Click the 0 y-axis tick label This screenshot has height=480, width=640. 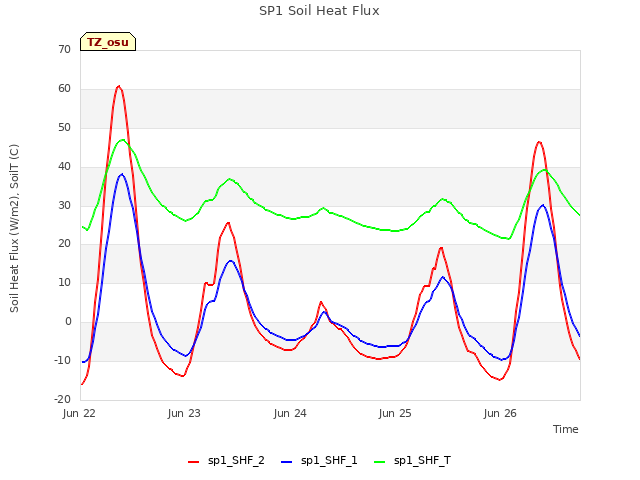pos(68,322)
